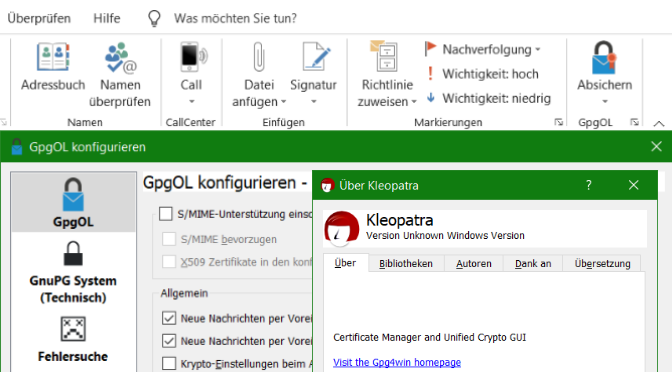The image size is (672, 372).
Task: Click the Kleopatra logo image
Action: tap(342, 229)
